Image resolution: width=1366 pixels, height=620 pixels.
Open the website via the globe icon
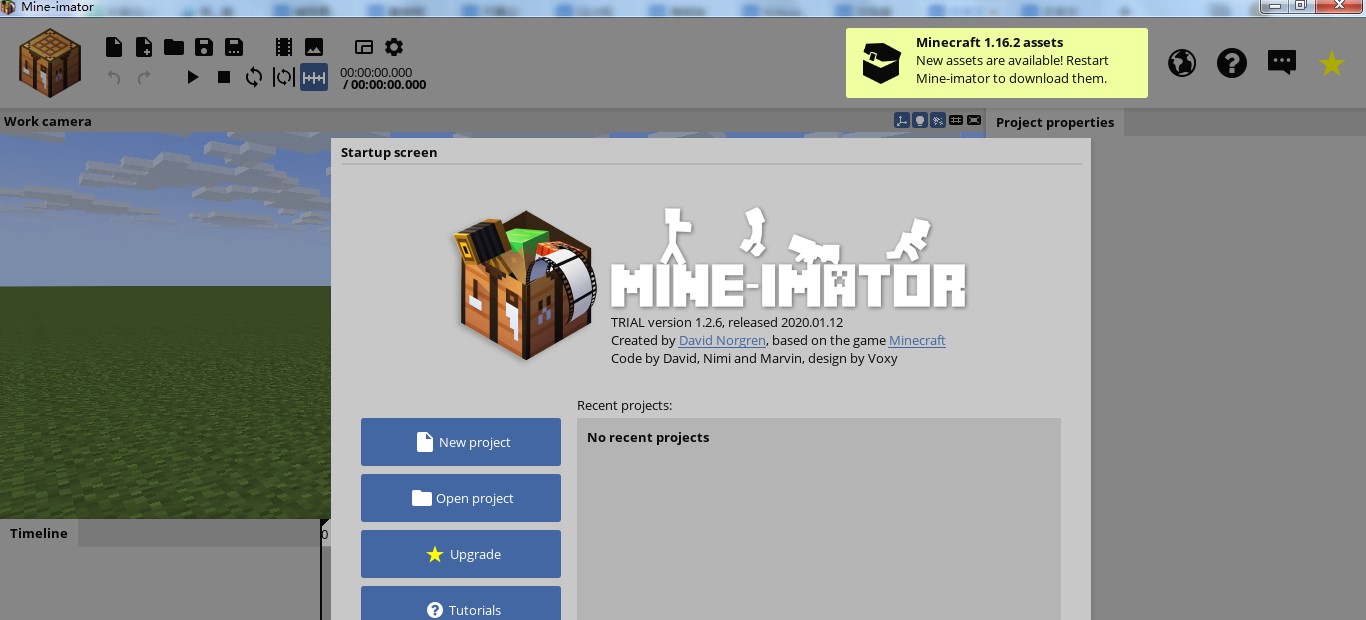click(x=1182, y=63)
